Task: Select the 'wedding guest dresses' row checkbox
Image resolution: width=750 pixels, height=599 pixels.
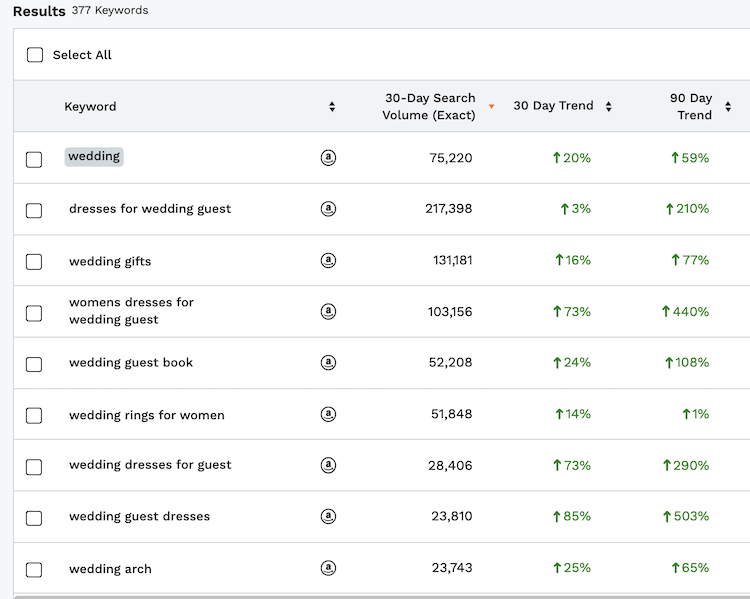Action: 34,518
